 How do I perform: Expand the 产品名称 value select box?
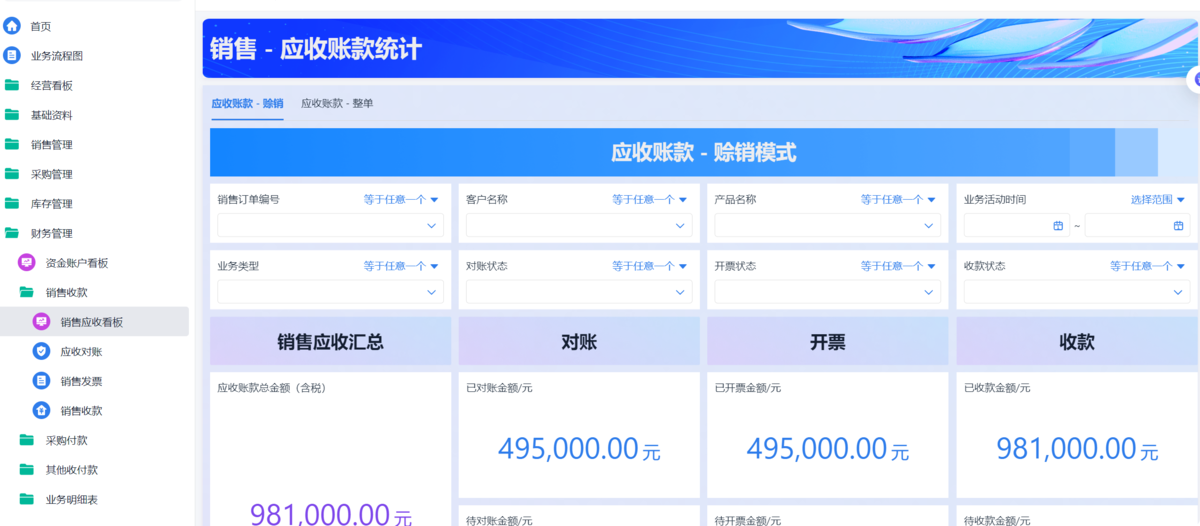[x=828, y=226]
